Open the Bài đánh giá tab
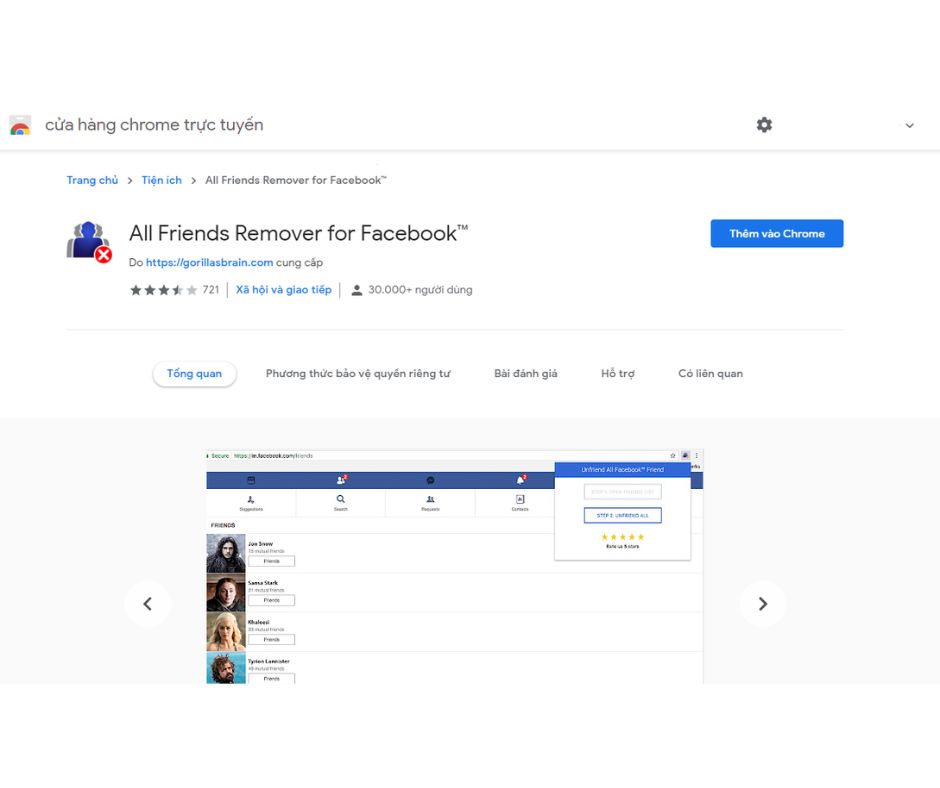Viewport: 940px width, 788px height. [525, 374]
